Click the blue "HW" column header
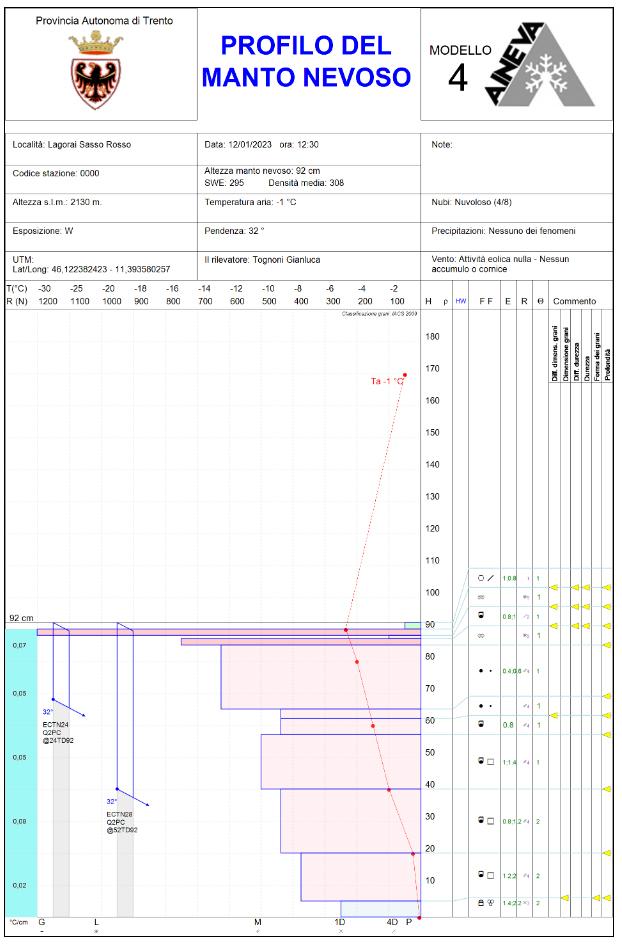This screenshot has height=944, width=622. (x=461, y=301)
